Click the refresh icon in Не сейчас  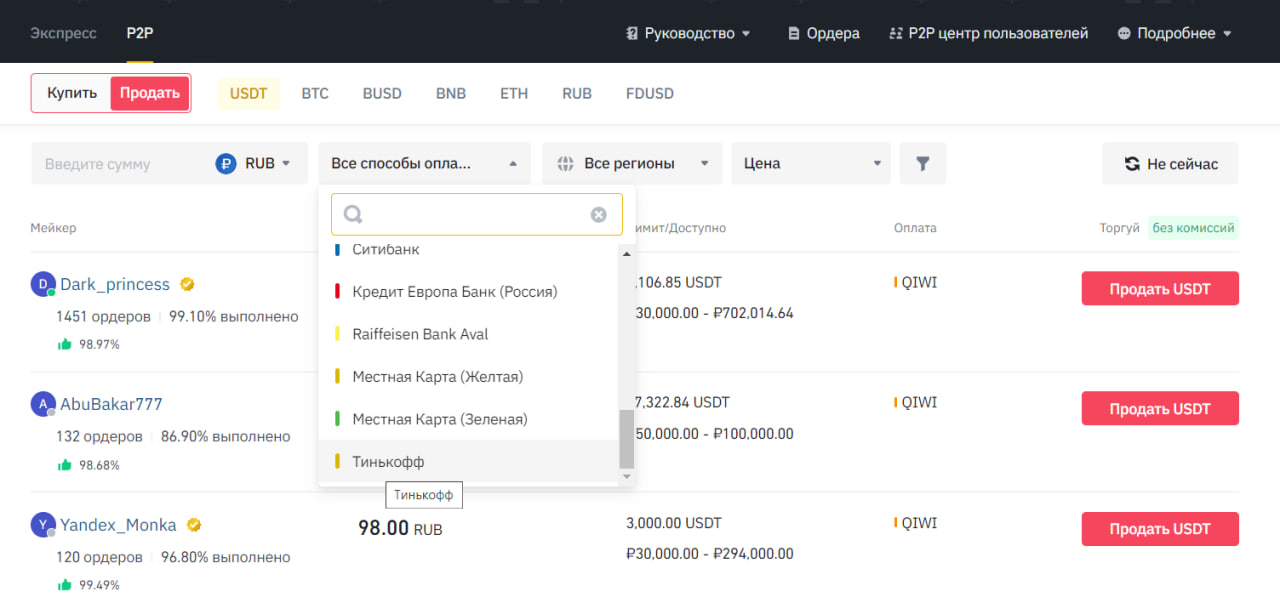(1132, 164)
